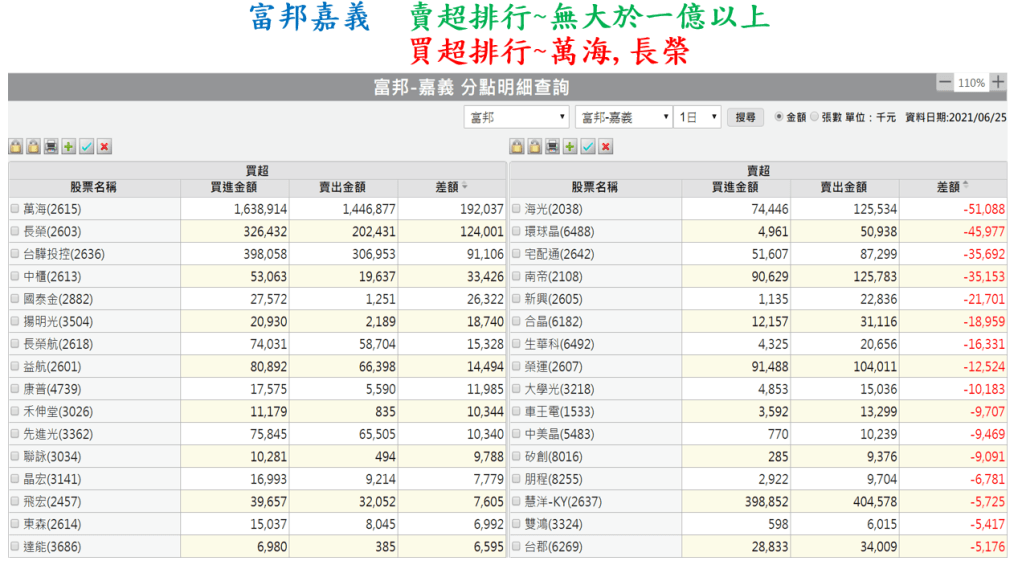Click the red X icon above the 買超 table
The image size is (1022, 573).
point(104,147)
